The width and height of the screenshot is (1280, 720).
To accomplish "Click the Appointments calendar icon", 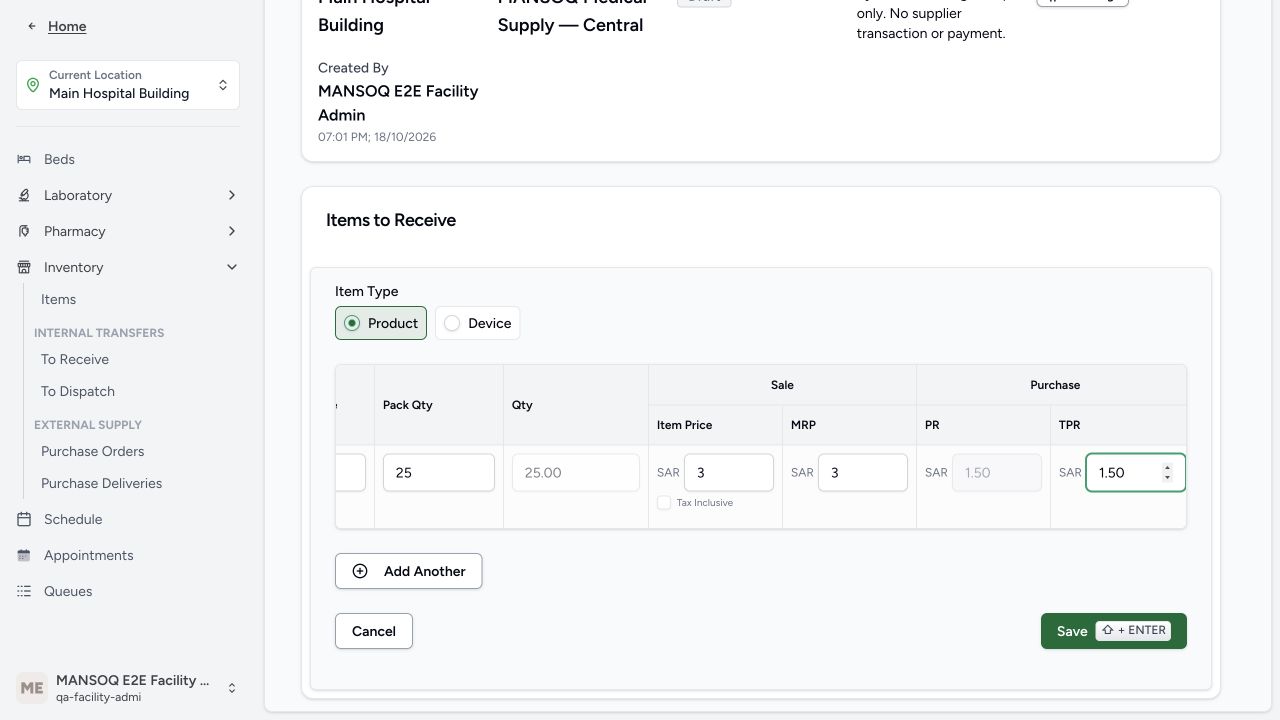I will [x=24, y=555].
